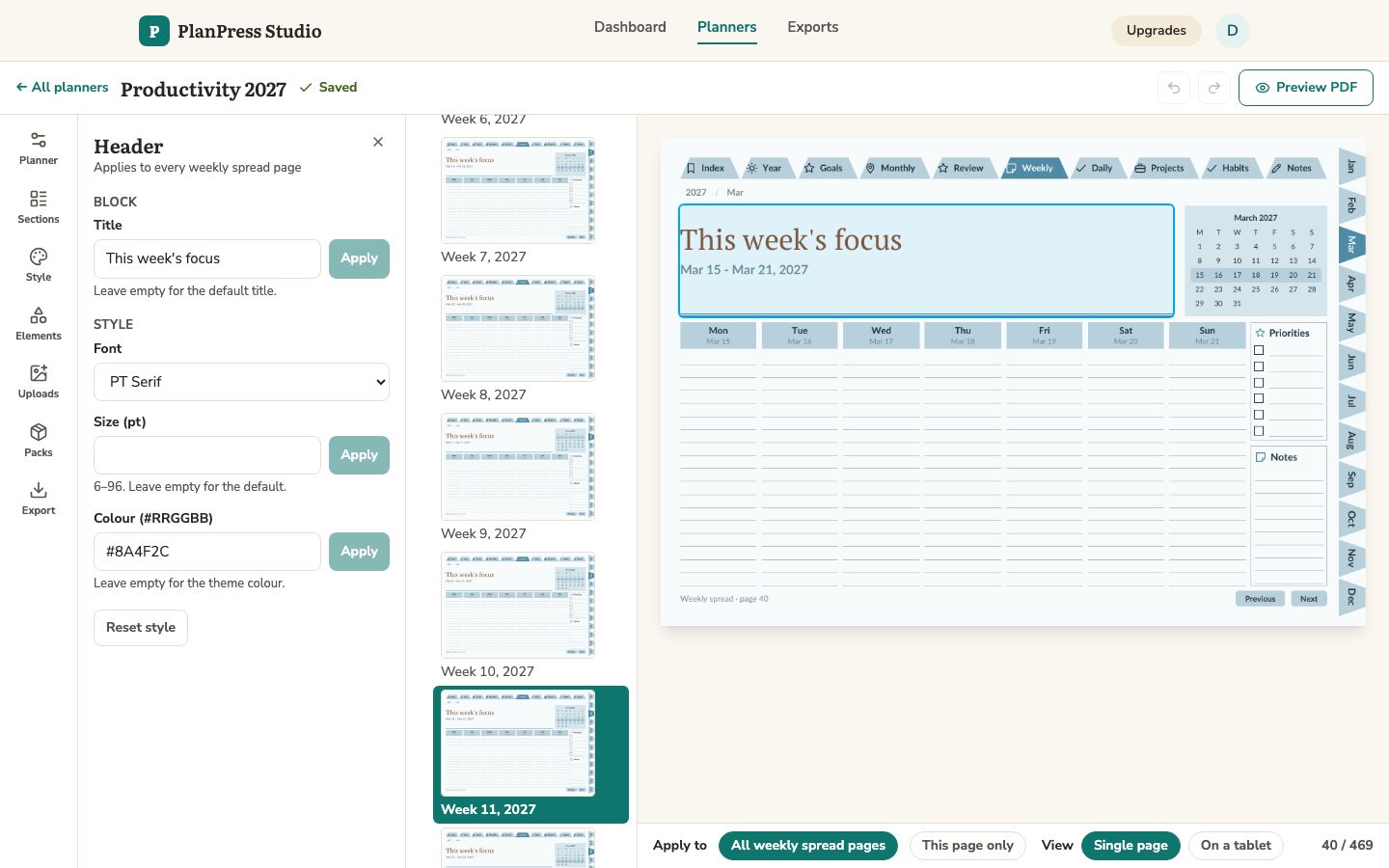Click the Dec month tab in preview
Screen dimensions: 1389x868
coord(1351,597)
